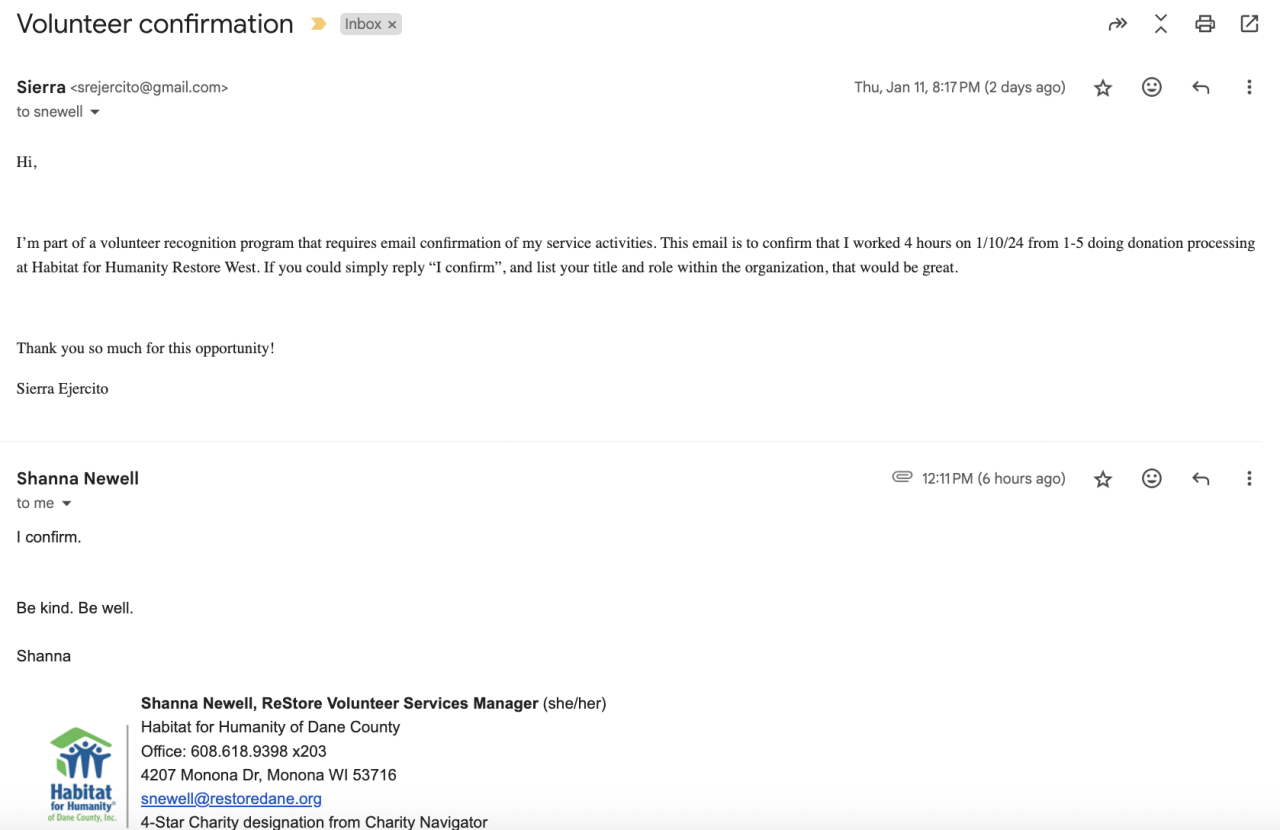Add emoji reaction to Shanna Newell's reply
The width and height of the screenshot is (1280, 830).
pyautogui.click(x=1152, y=479)
